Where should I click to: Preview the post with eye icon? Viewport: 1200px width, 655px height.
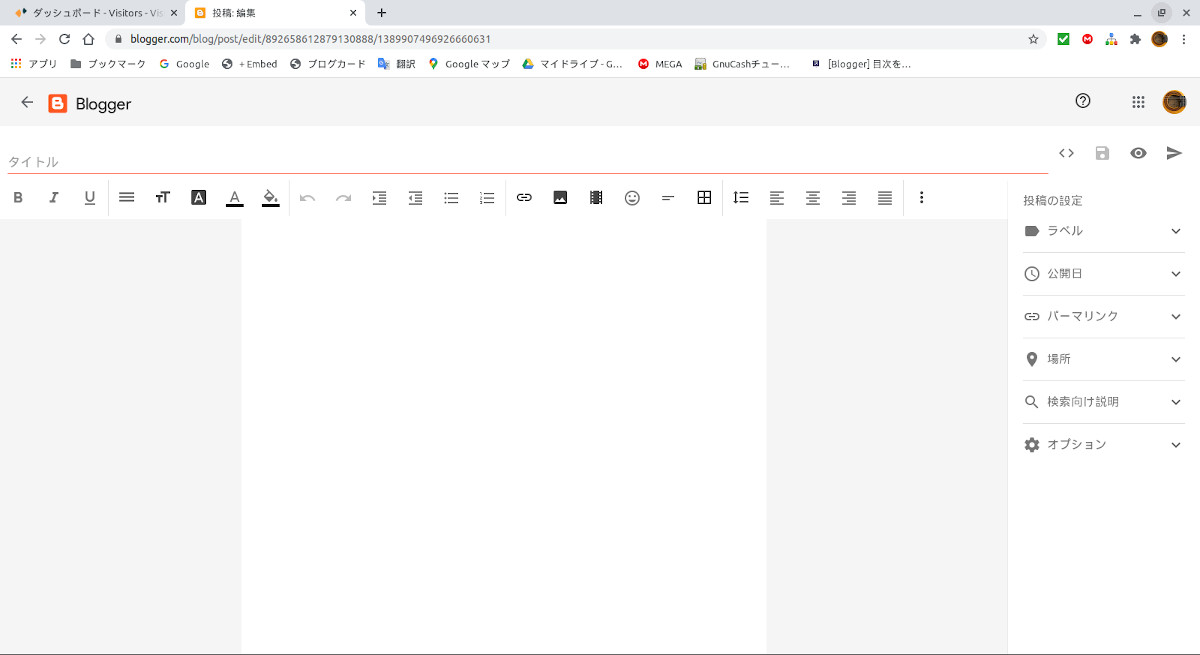[x=1138, y=153]
